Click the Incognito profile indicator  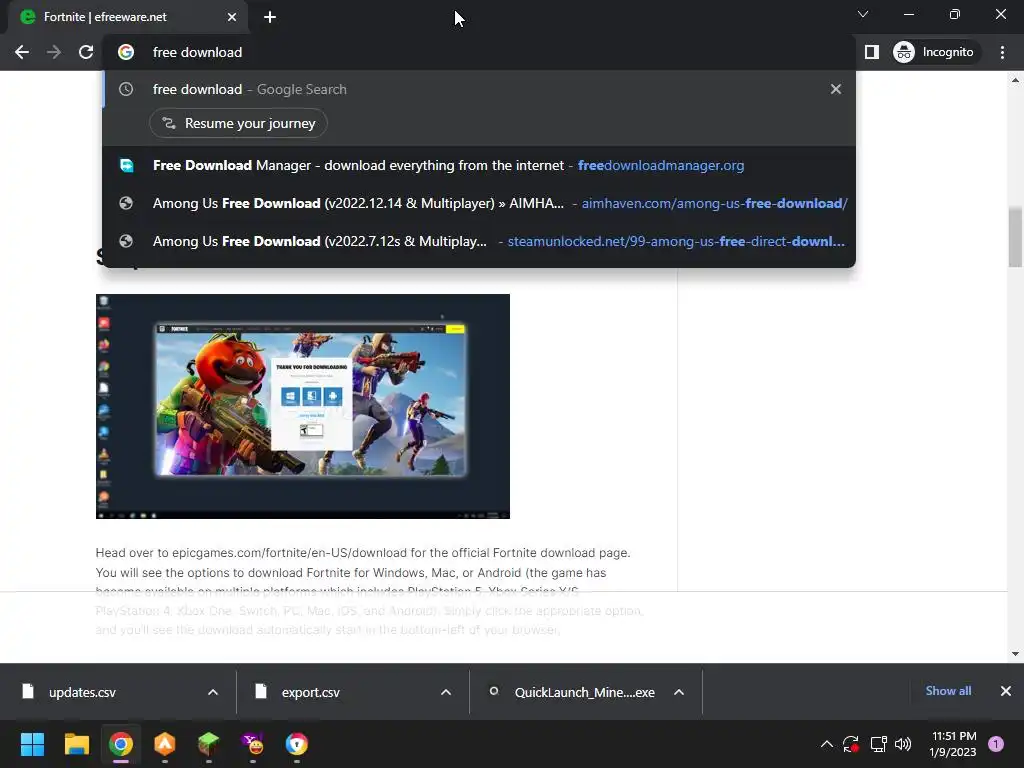(x=934, y=52)
